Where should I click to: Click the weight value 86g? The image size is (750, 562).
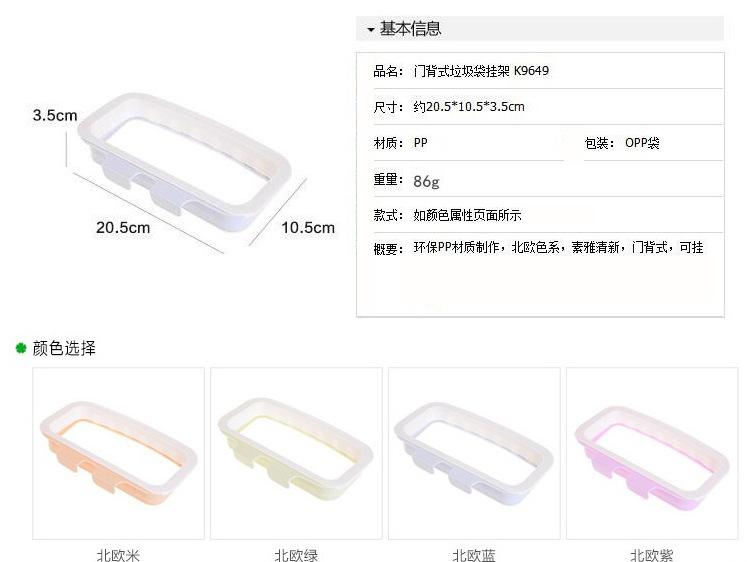pyautogui.click(x=426, y=181)
